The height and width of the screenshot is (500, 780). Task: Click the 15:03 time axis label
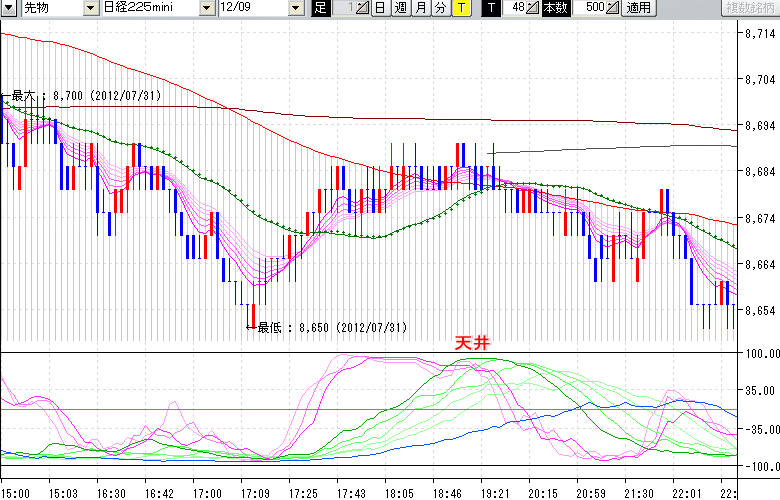[x=63, y=494]
